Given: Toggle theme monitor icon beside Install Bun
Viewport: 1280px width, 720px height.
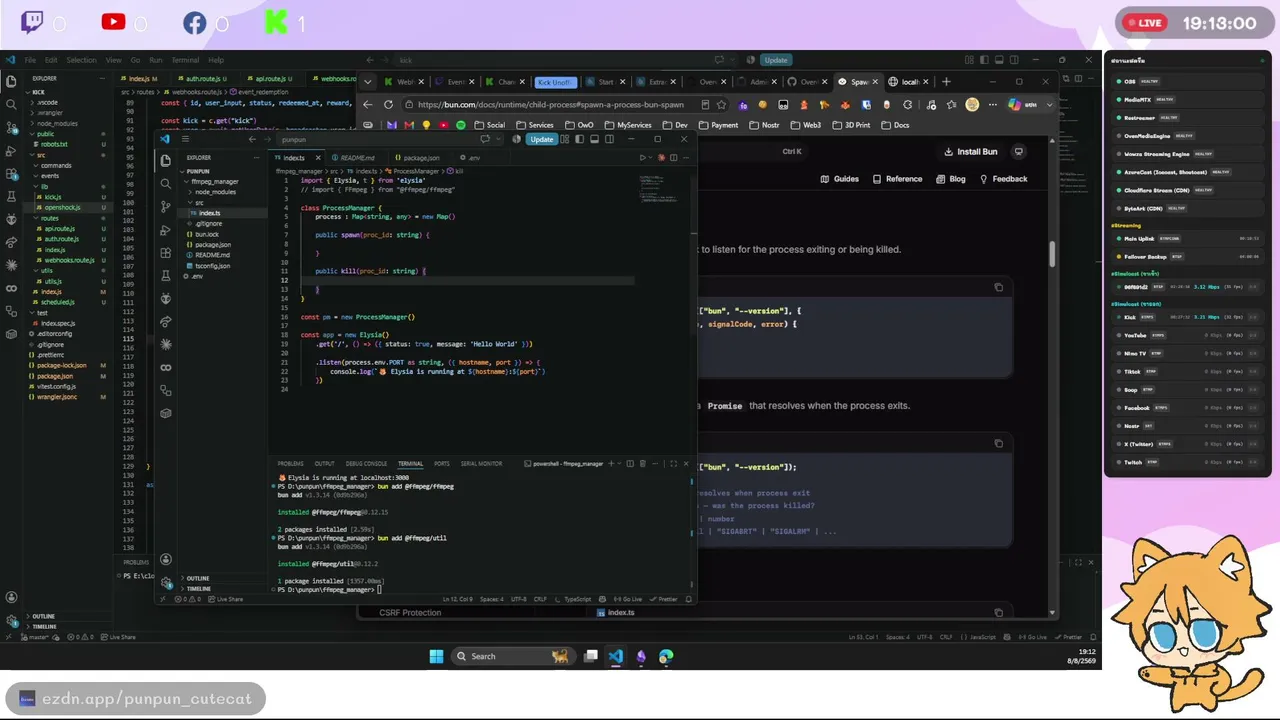Looking at the screenshot, I should pos(1018,152).
